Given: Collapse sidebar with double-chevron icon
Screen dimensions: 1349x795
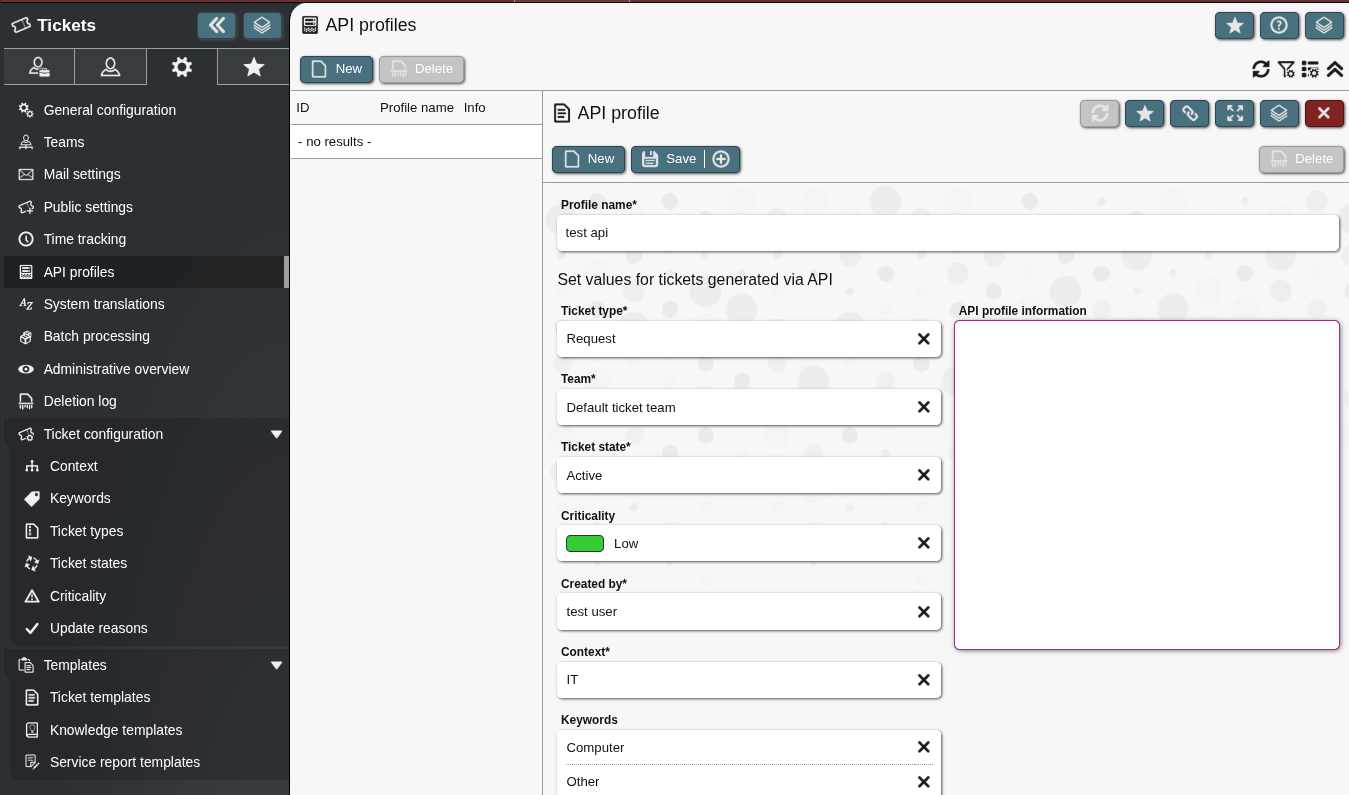Looking at the screenshot, I should (x=216, y=25).
